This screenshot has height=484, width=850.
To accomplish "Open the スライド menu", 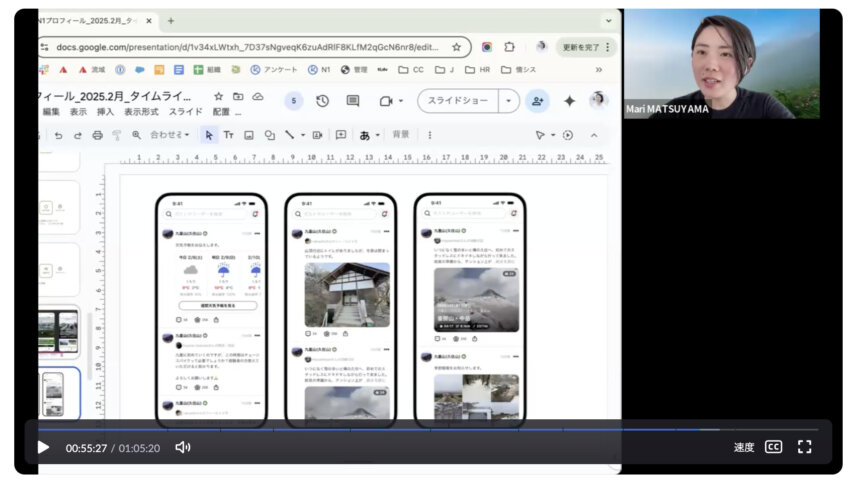I will pyautogui.click(x=185, y=112).
